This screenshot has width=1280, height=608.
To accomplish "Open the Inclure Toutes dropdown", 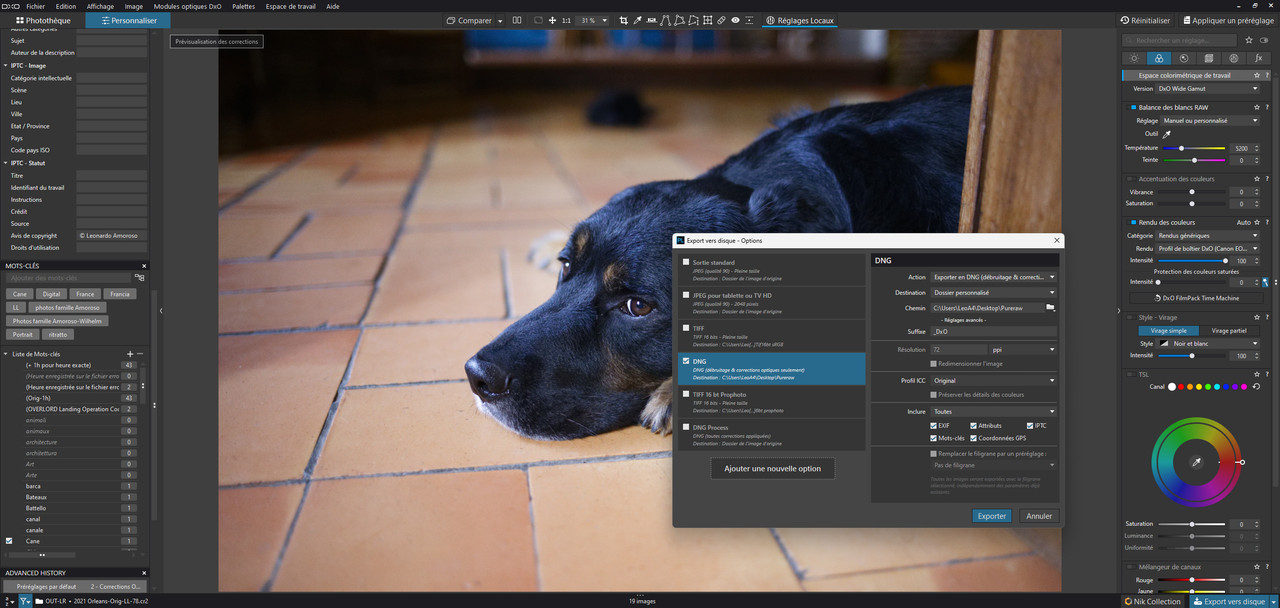I will (x=993, y=411).
